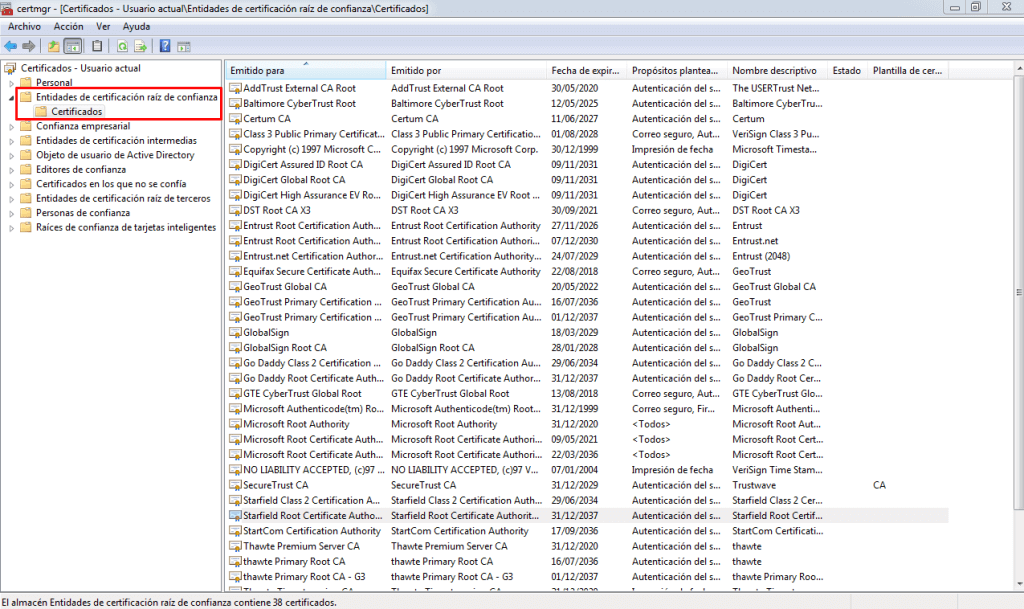Sort by the Emitido para column header
This screenshot has height=609, width=1024.
tap(306, 70)
